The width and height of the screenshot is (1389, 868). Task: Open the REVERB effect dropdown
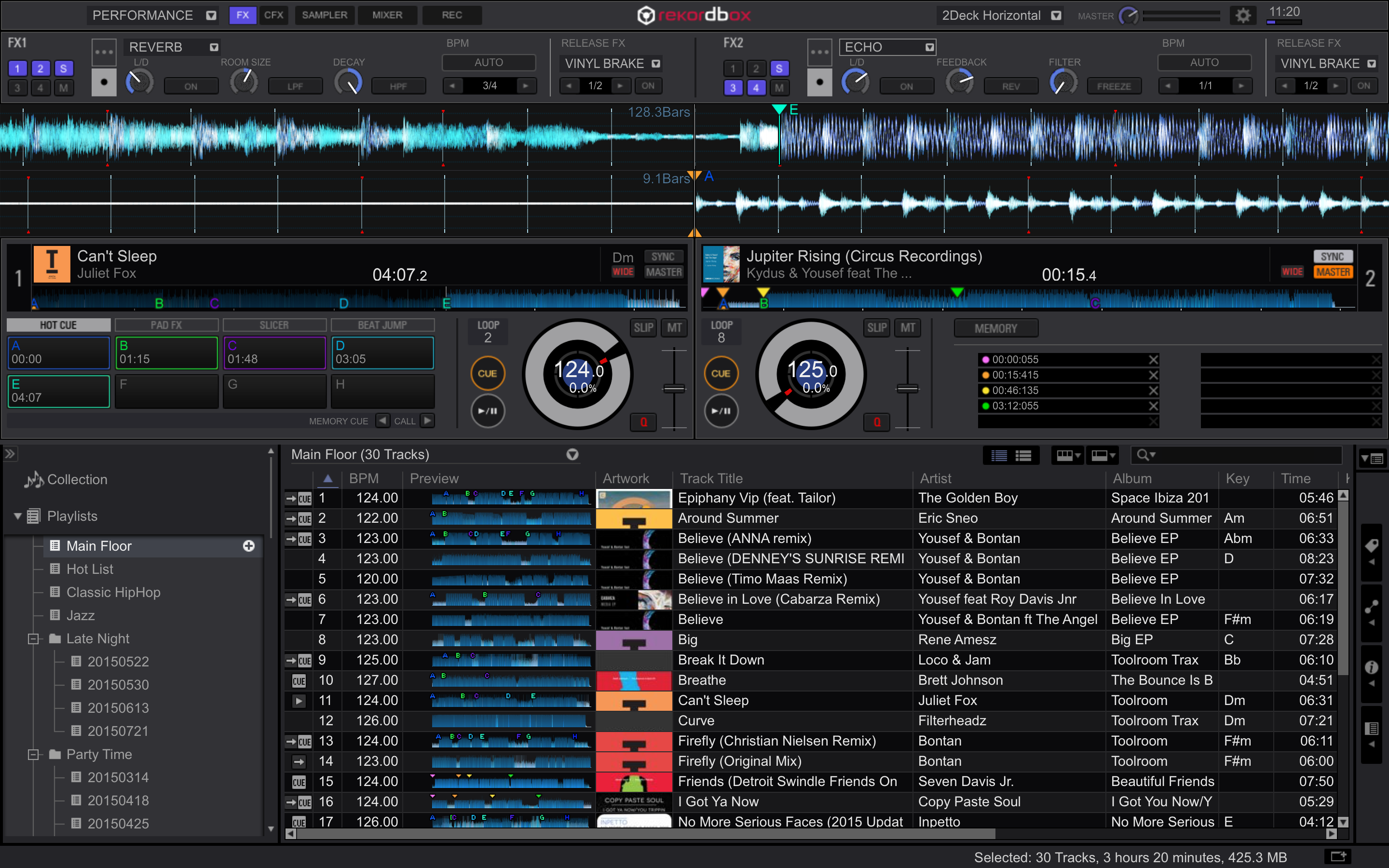pos(214,47)
